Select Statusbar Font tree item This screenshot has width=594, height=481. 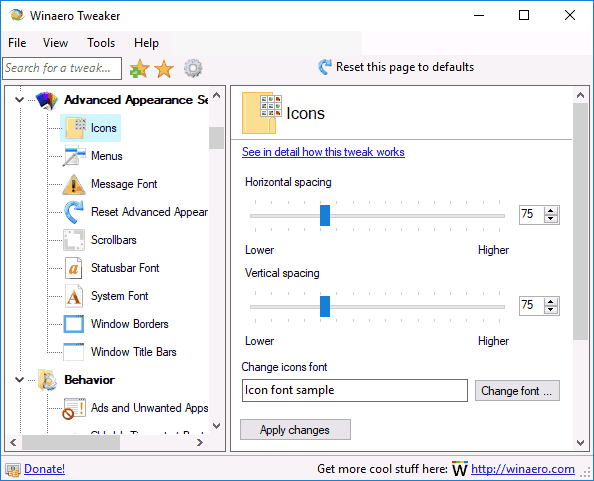(x=125, y=268)
